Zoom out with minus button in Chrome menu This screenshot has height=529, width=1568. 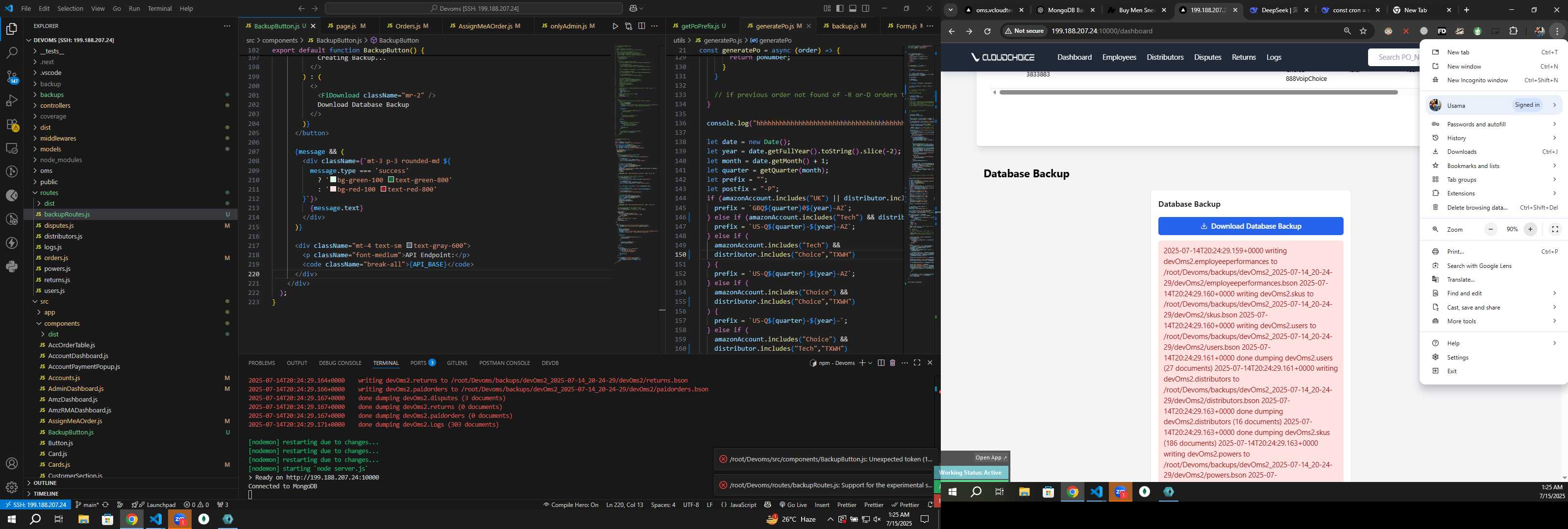[1491, 230]
